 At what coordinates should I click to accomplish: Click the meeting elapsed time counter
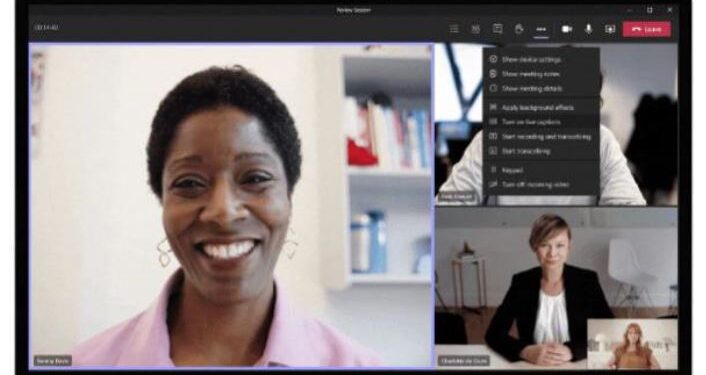pos(46,27)
